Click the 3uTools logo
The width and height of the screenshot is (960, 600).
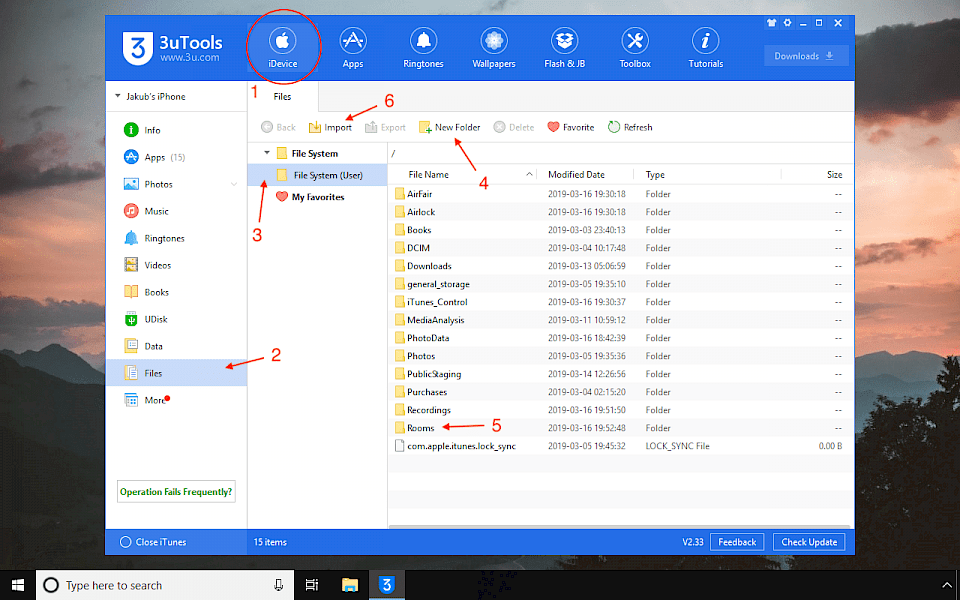pos(172,48)
